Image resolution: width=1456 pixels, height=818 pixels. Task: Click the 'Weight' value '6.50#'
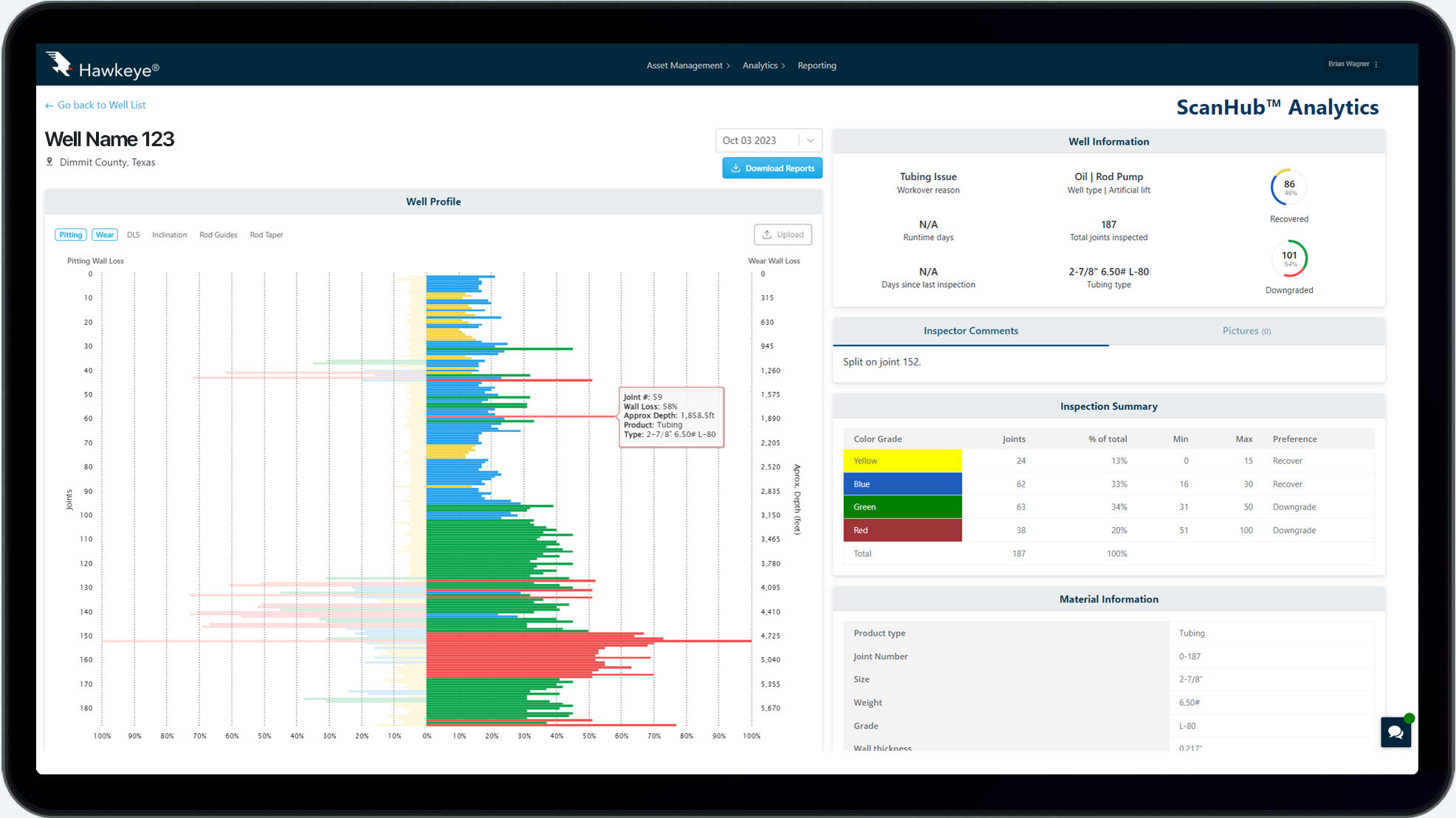point(1189,703)
